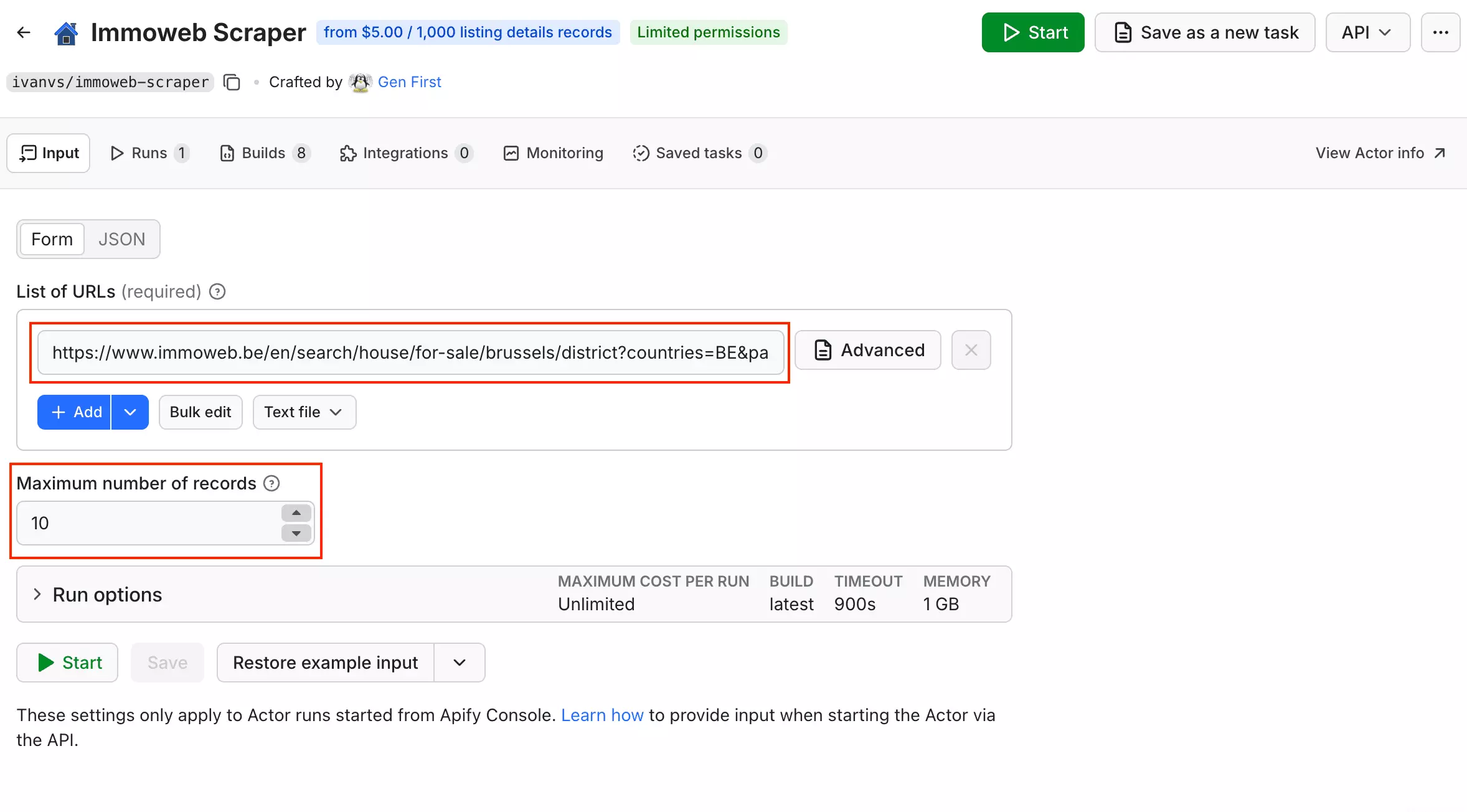Open the Saved tasks tab
Image resolution: width=1467 pixels, height=812 pixels.
tap(699, 153)
